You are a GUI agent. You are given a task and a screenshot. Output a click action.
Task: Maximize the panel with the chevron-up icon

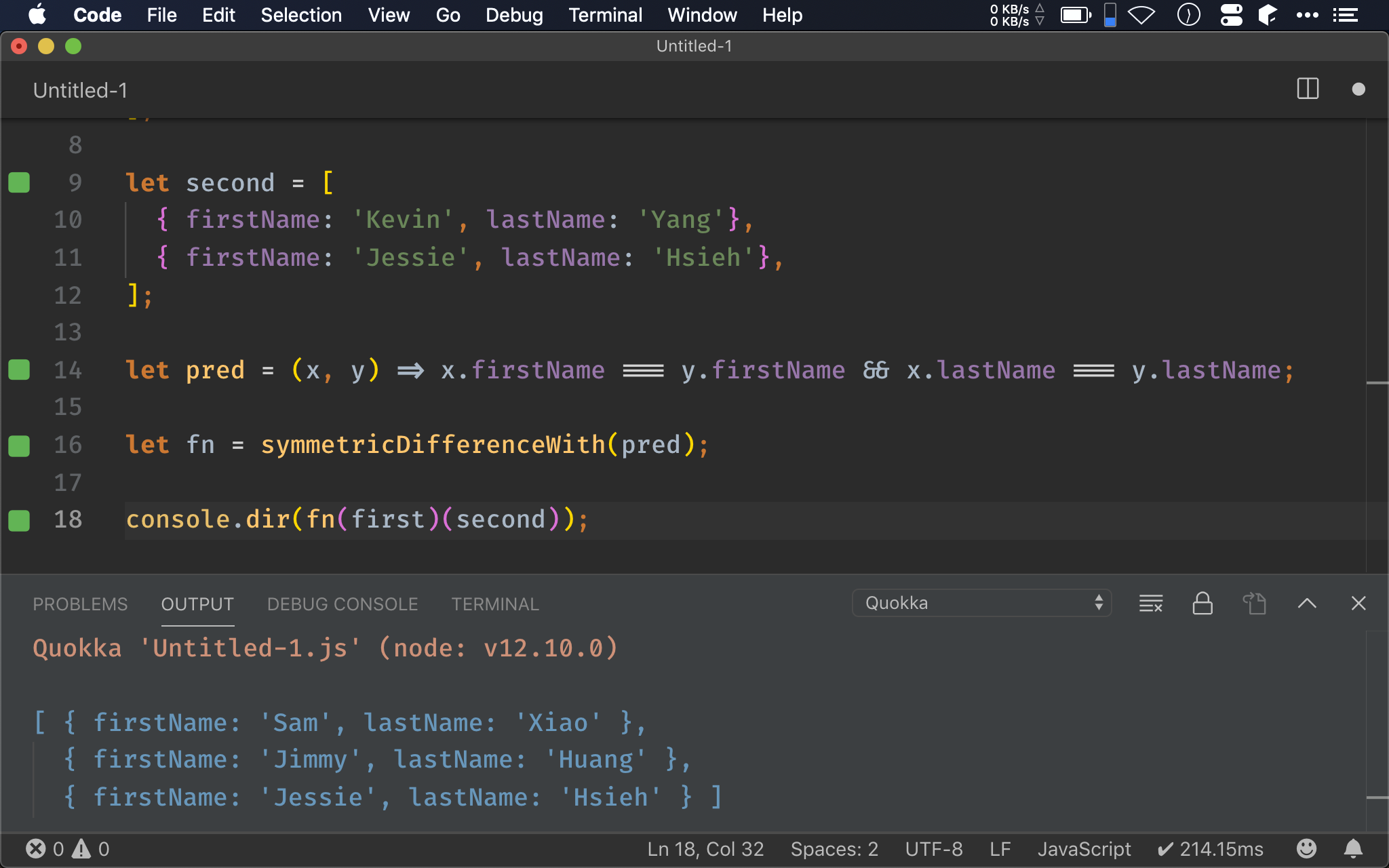1307,603
